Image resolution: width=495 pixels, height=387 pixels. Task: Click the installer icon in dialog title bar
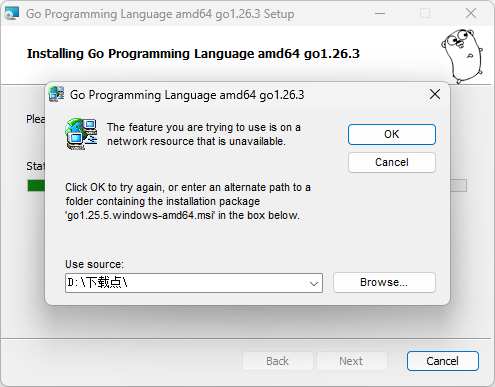click(x=56, y=94)
